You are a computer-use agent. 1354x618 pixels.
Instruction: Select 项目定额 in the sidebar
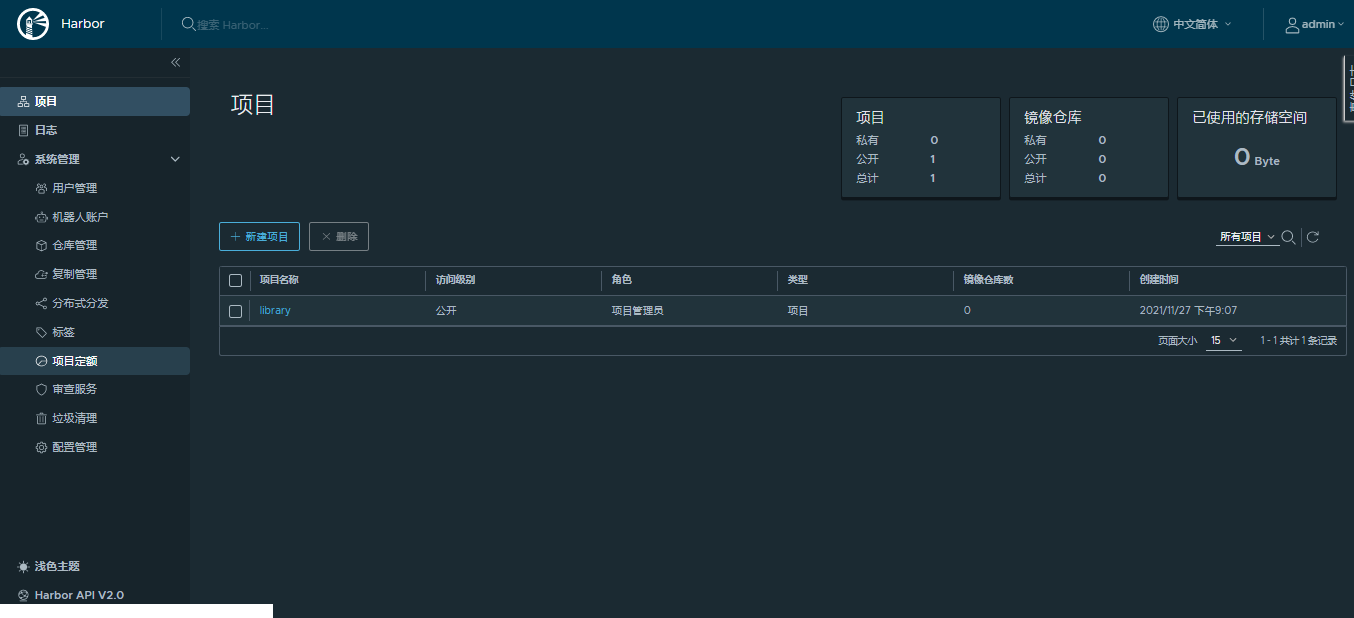(95, 361)
